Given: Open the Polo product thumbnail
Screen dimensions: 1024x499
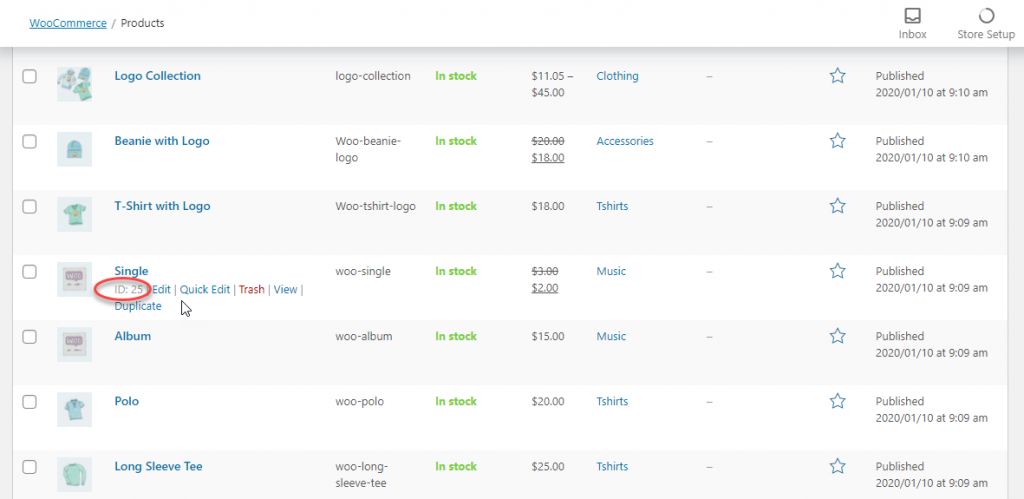Looking at the screenshot, I should [74, 410].
